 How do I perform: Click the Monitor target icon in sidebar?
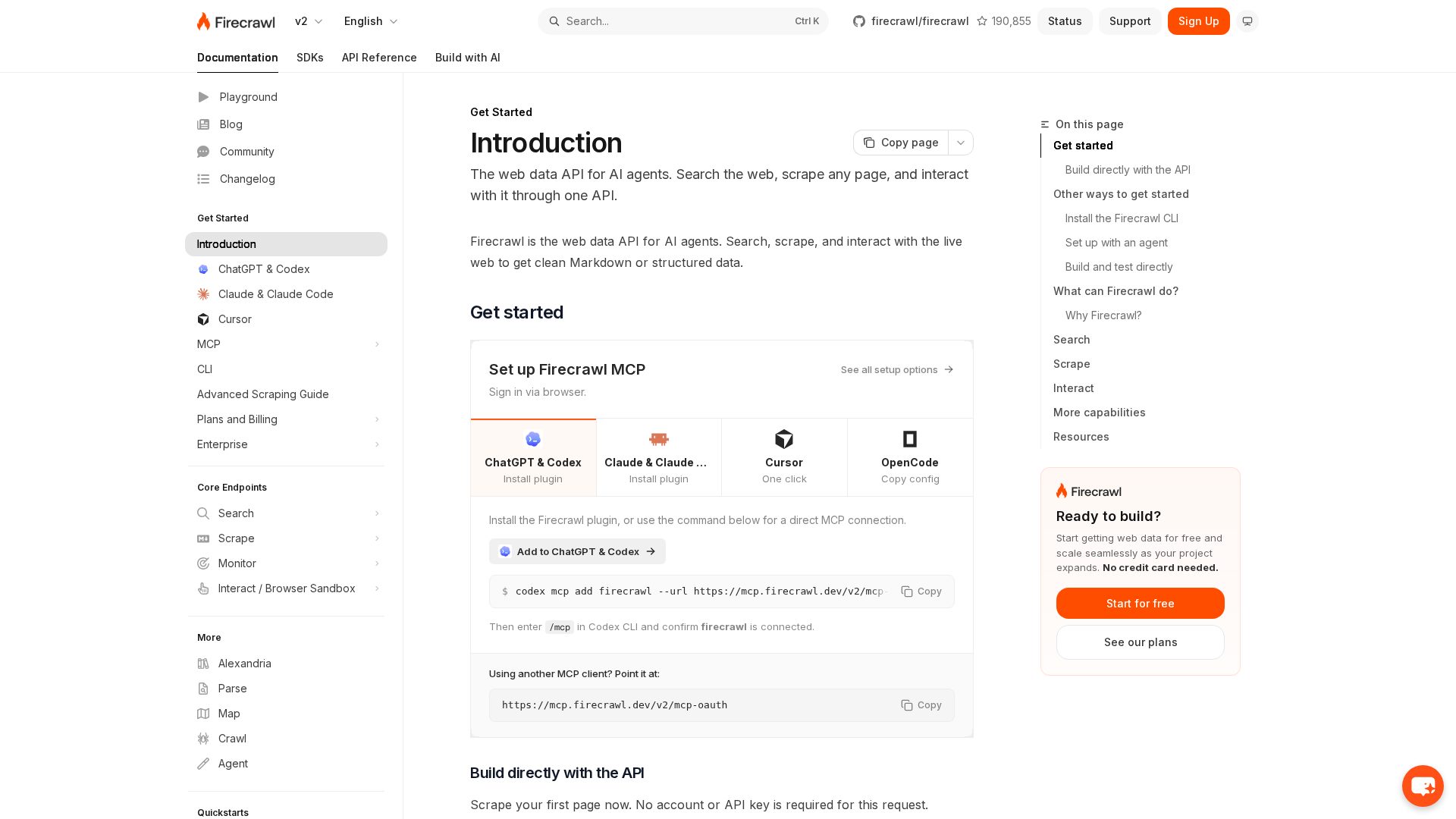[x=203, y=563]
